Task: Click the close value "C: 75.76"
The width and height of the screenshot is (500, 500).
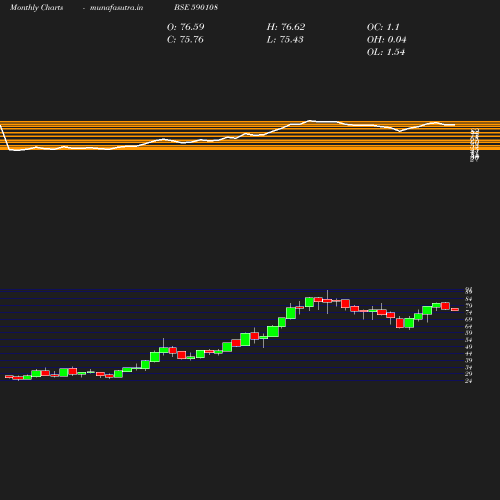Action: click(x=185, y=40)
